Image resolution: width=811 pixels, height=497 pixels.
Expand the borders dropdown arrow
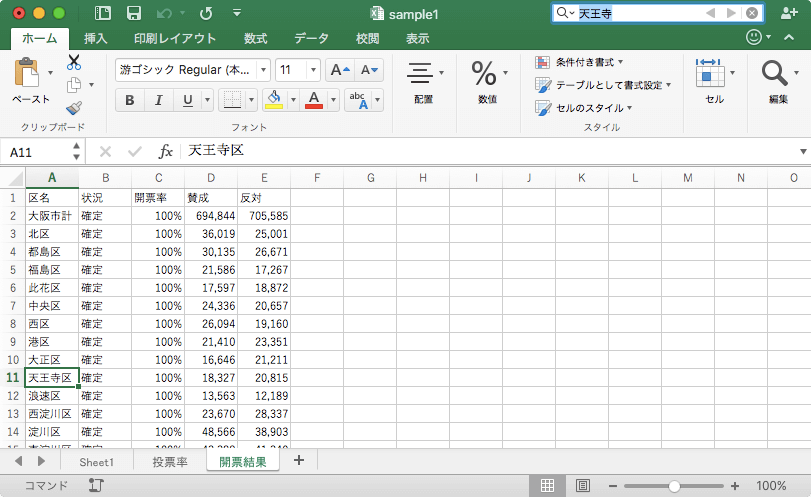251,100
